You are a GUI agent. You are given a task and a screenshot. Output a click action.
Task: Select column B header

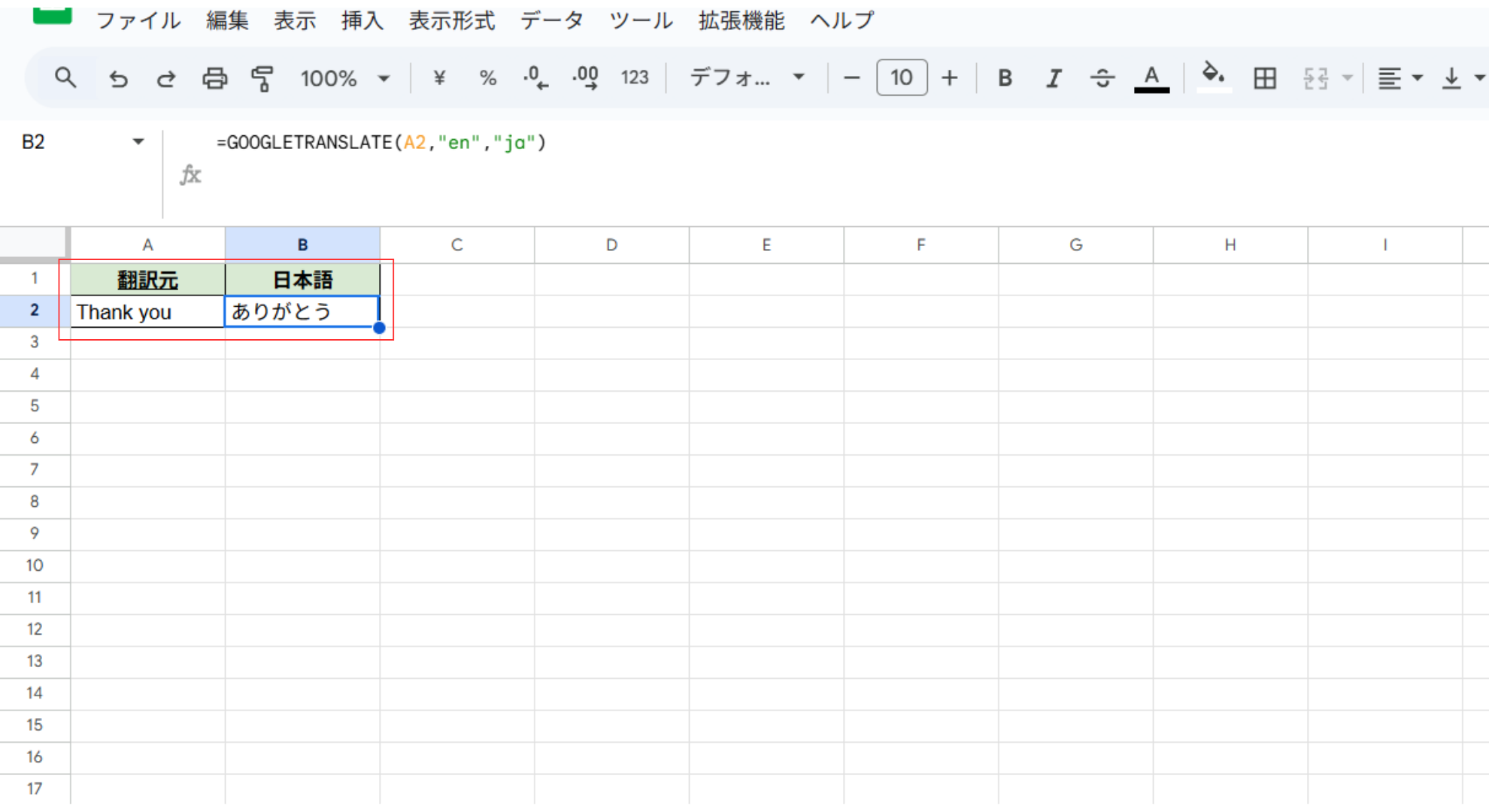302,245
